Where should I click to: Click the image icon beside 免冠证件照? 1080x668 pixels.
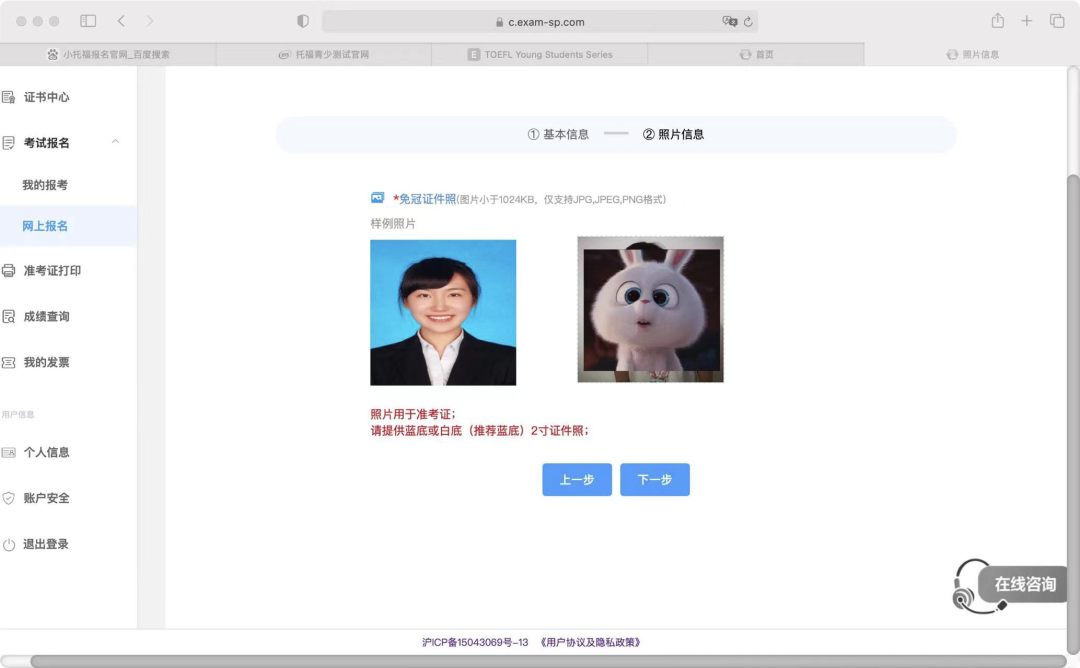[x=377, y=198]
